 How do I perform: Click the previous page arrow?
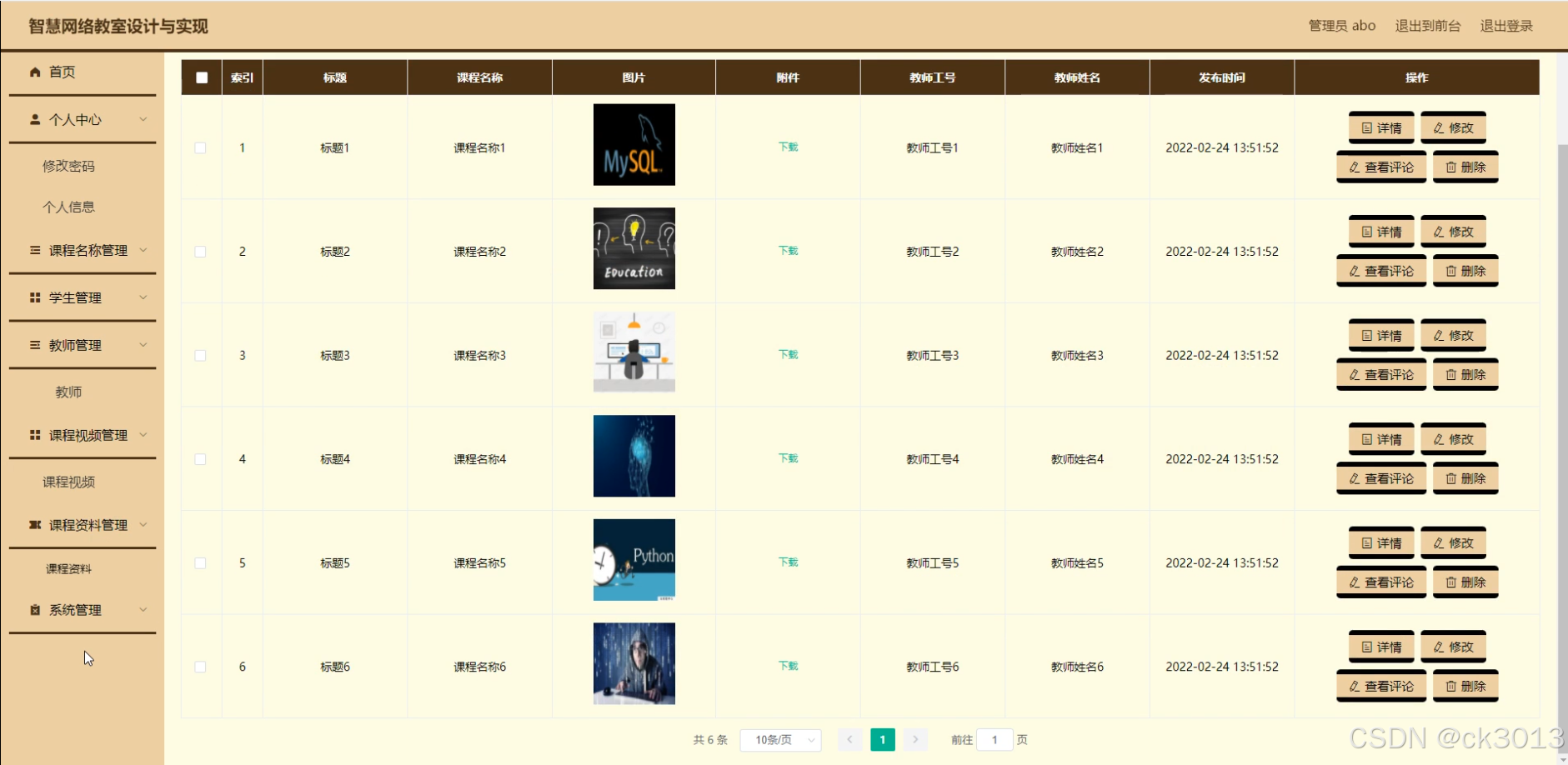pos(849,740)
